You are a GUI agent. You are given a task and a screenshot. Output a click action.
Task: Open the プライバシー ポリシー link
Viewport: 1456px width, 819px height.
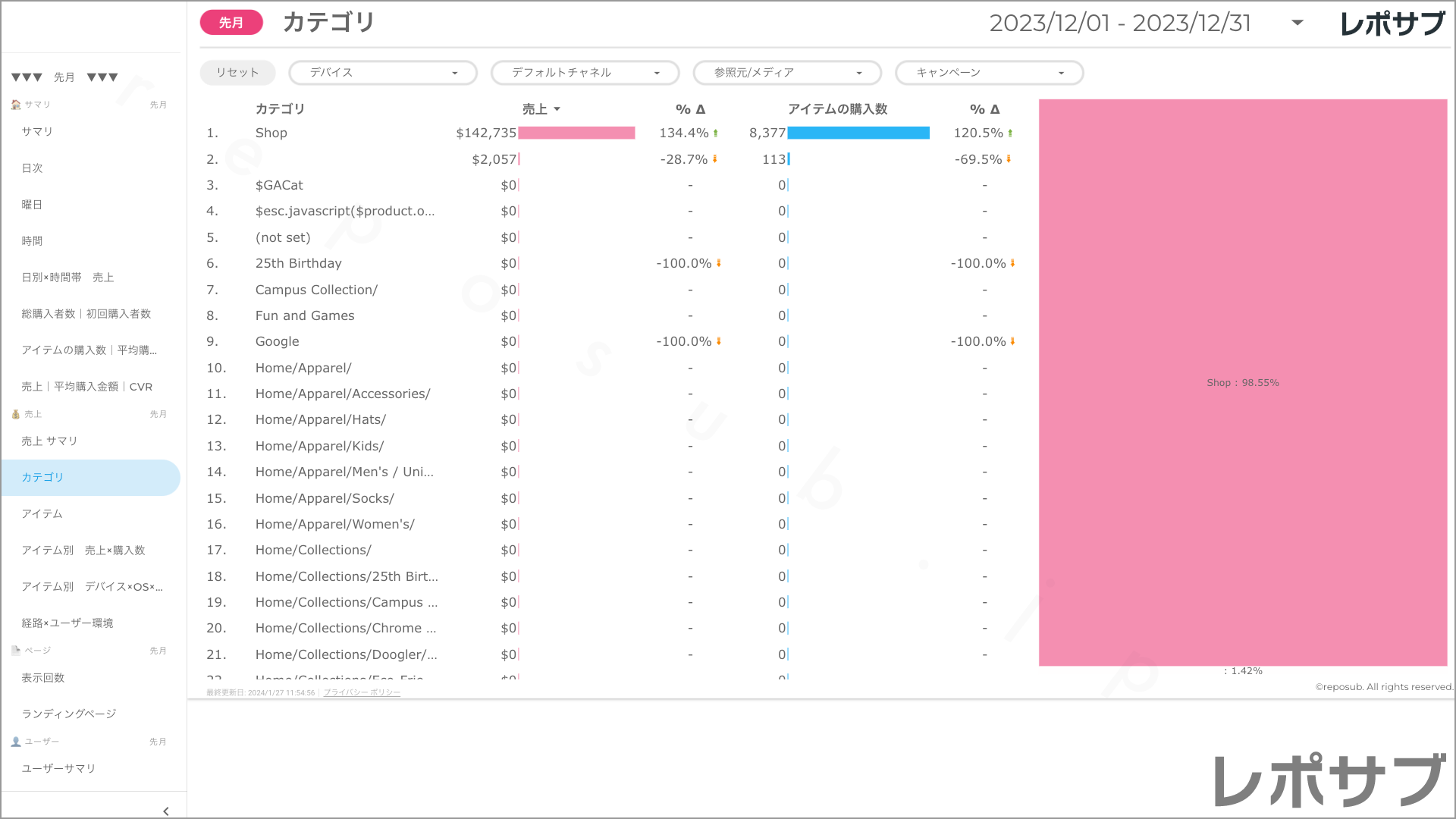(362, 692)
